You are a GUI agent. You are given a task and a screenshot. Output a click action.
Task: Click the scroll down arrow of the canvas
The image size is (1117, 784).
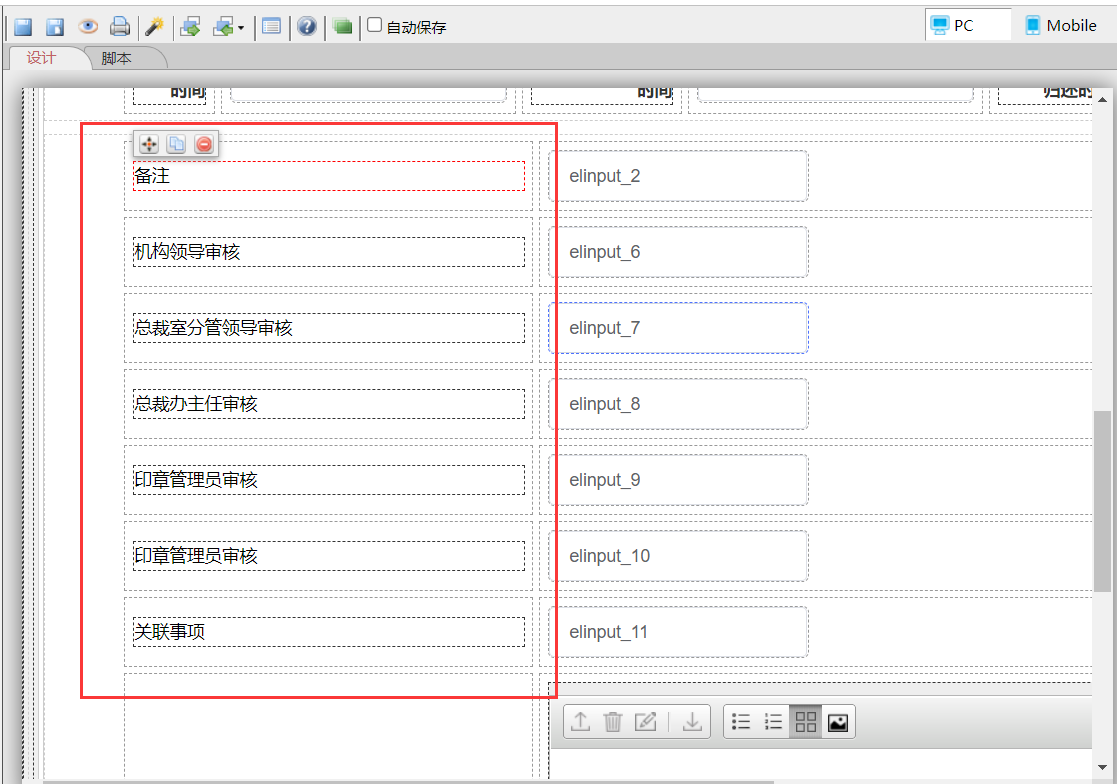click(x=1102, y=768)
